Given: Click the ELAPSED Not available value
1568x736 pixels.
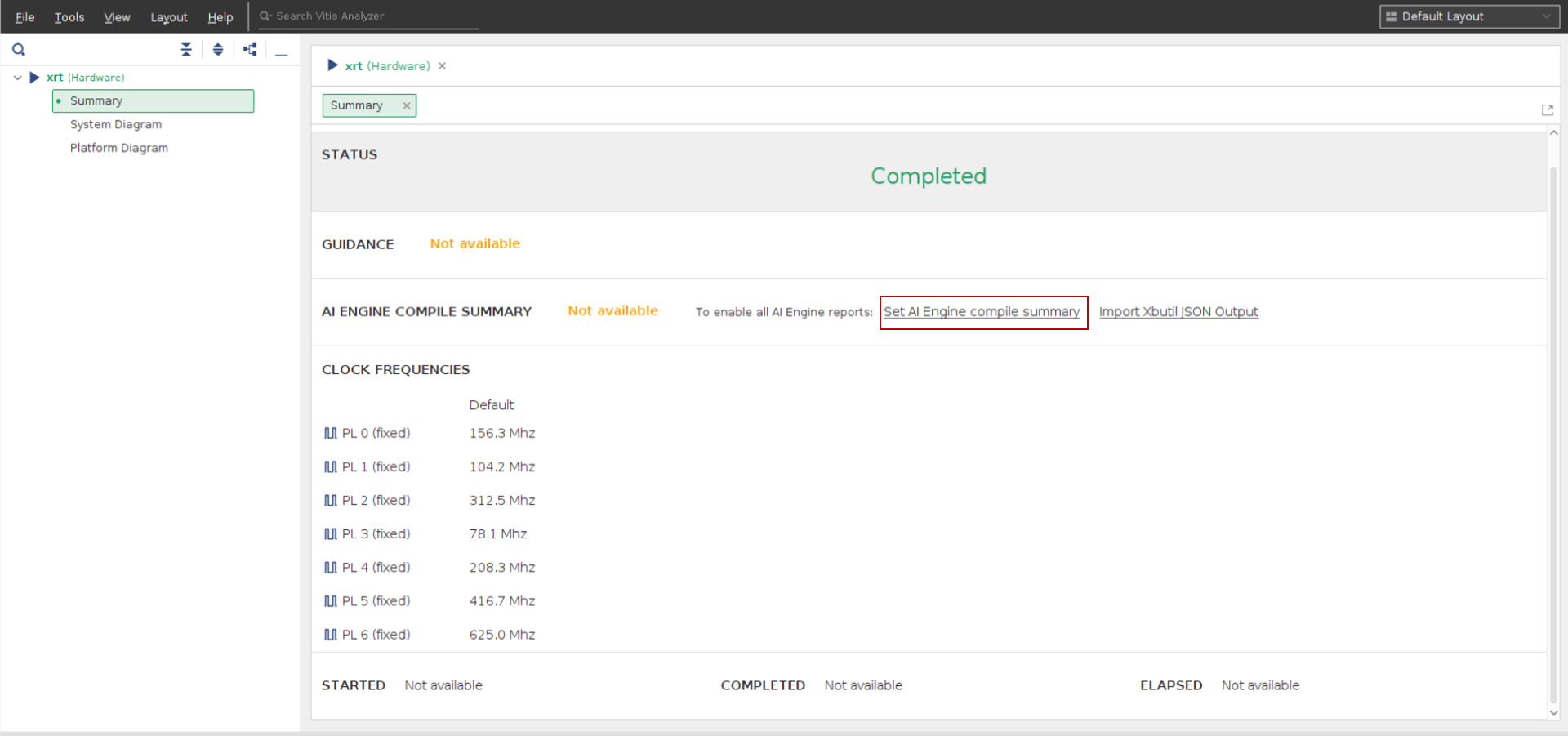Looking at the screenshot, I should coord(1260,685).
